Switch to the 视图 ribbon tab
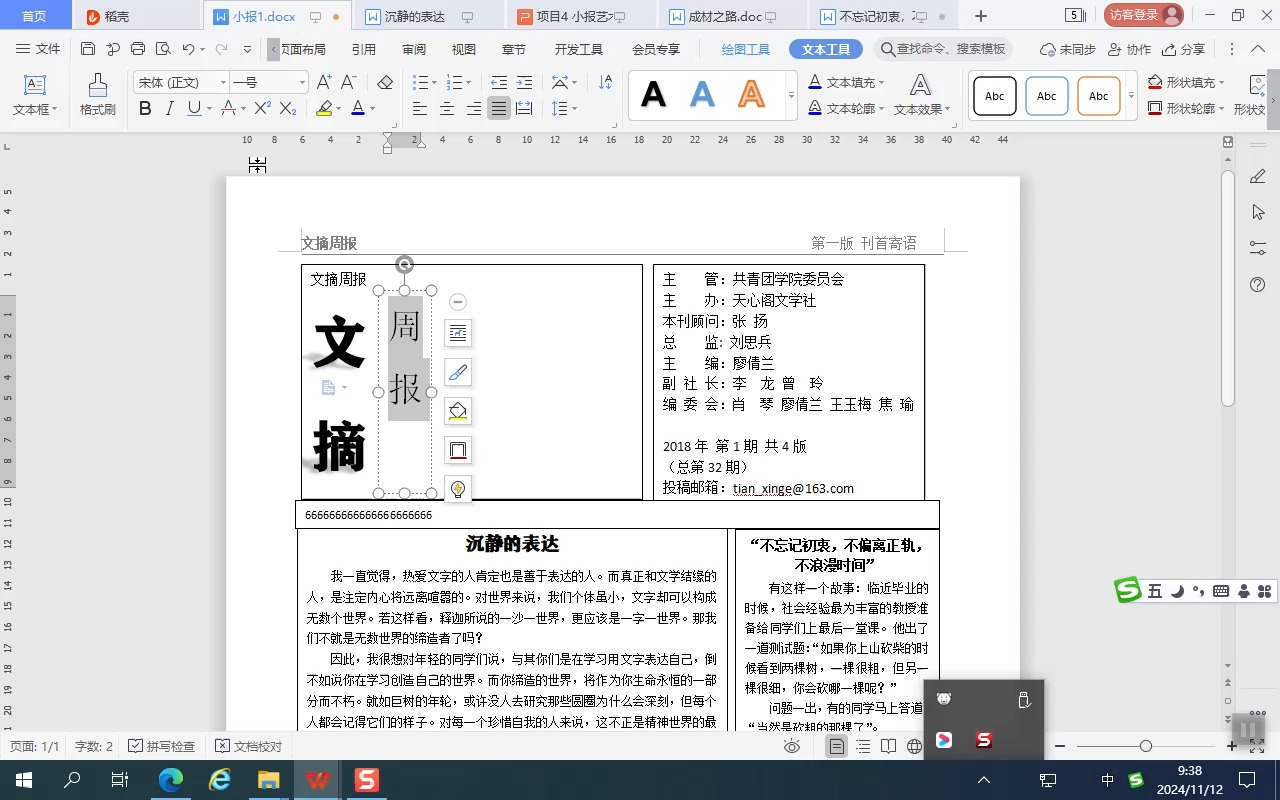Image resolution: width=1280 pixels, height=800 pixels. pos(464,49)
